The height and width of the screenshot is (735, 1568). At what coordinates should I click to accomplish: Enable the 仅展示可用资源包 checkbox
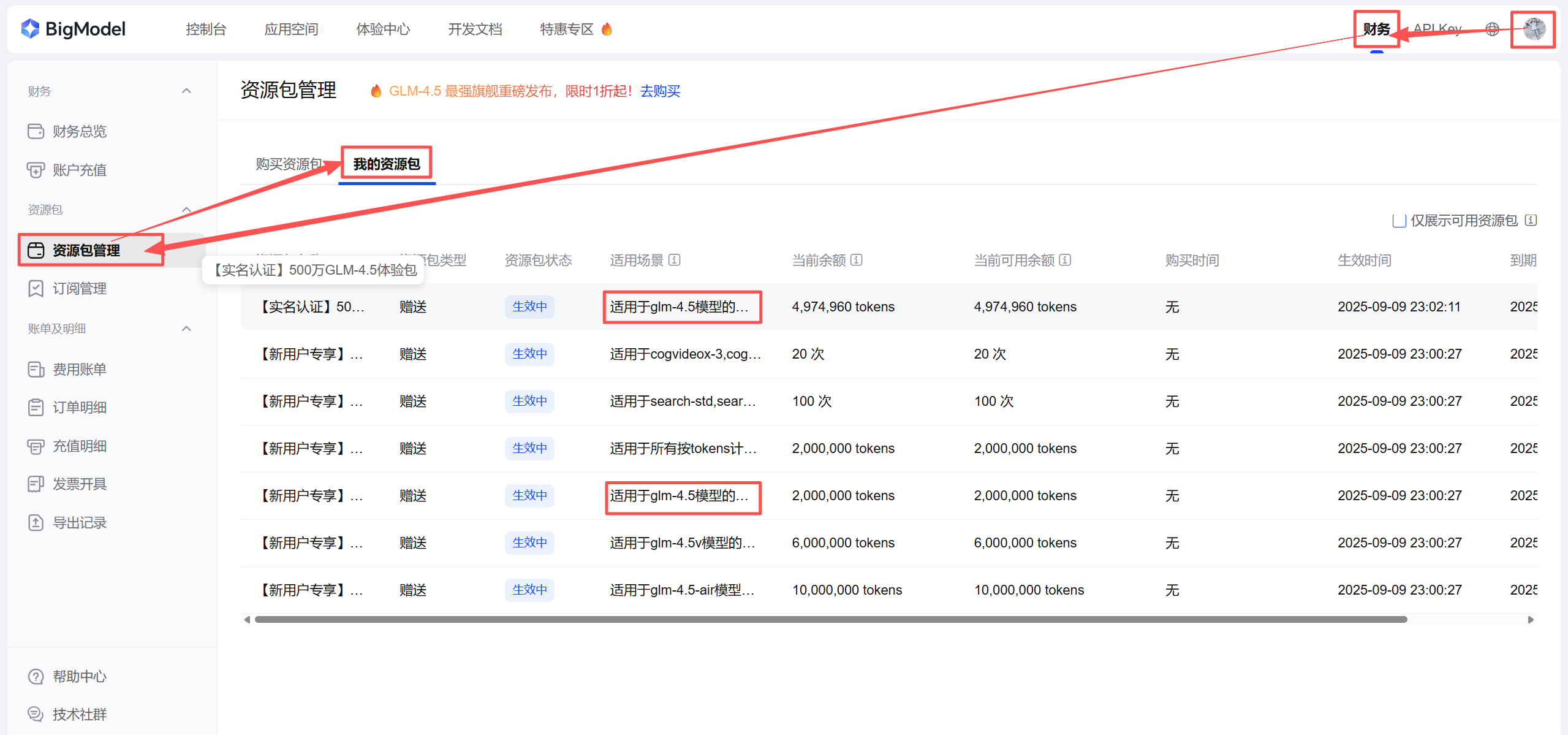pos(1399,221)
